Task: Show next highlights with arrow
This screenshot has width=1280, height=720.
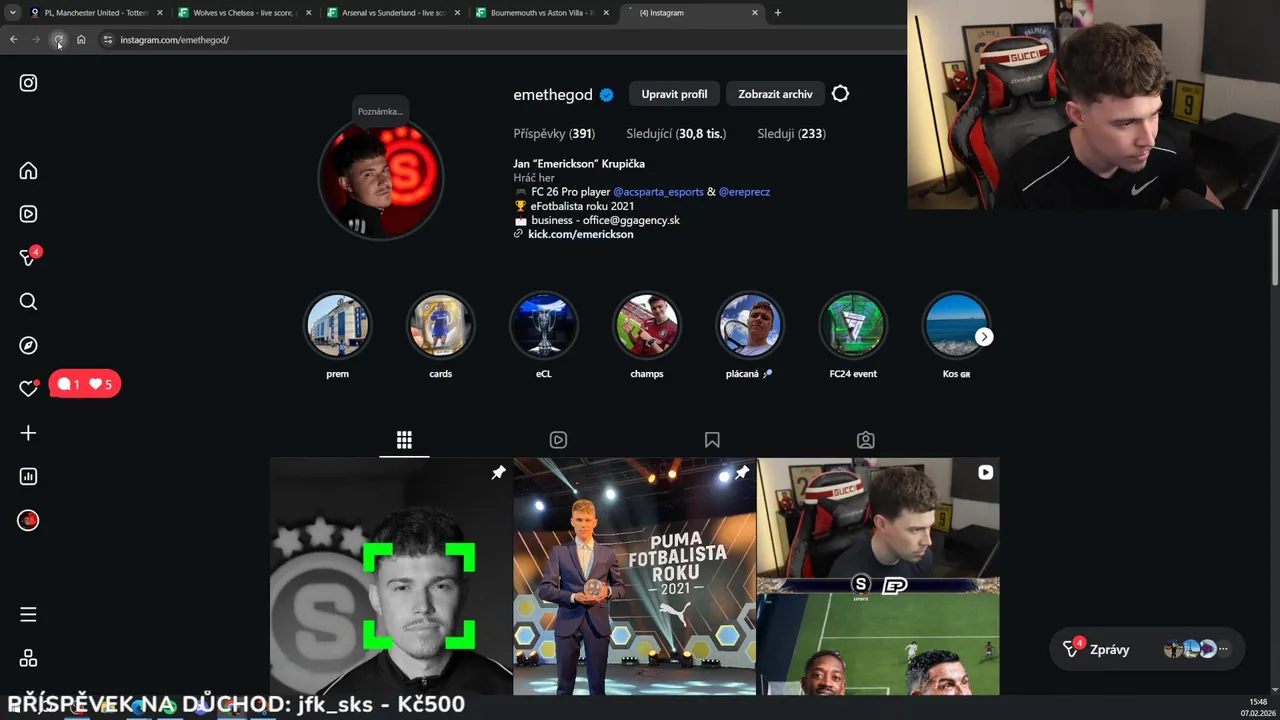Action: (984, 337)
